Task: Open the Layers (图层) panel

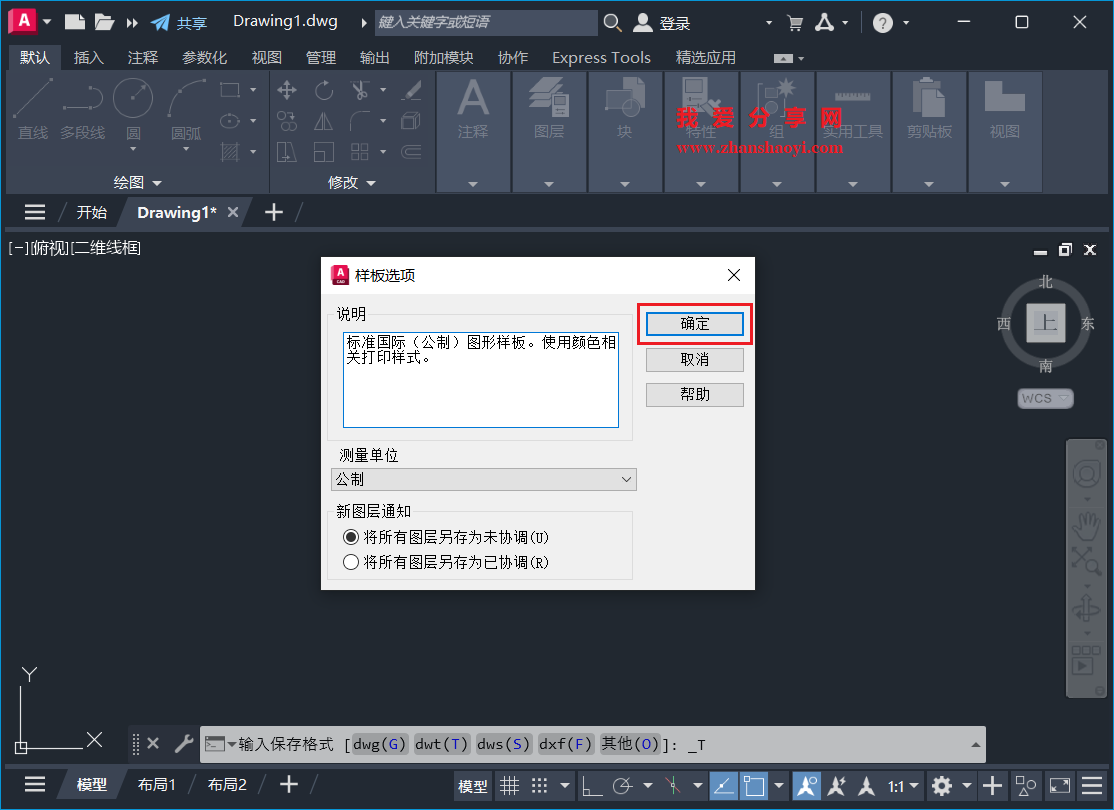Action: pyautogui.click(x=549, y=131)
